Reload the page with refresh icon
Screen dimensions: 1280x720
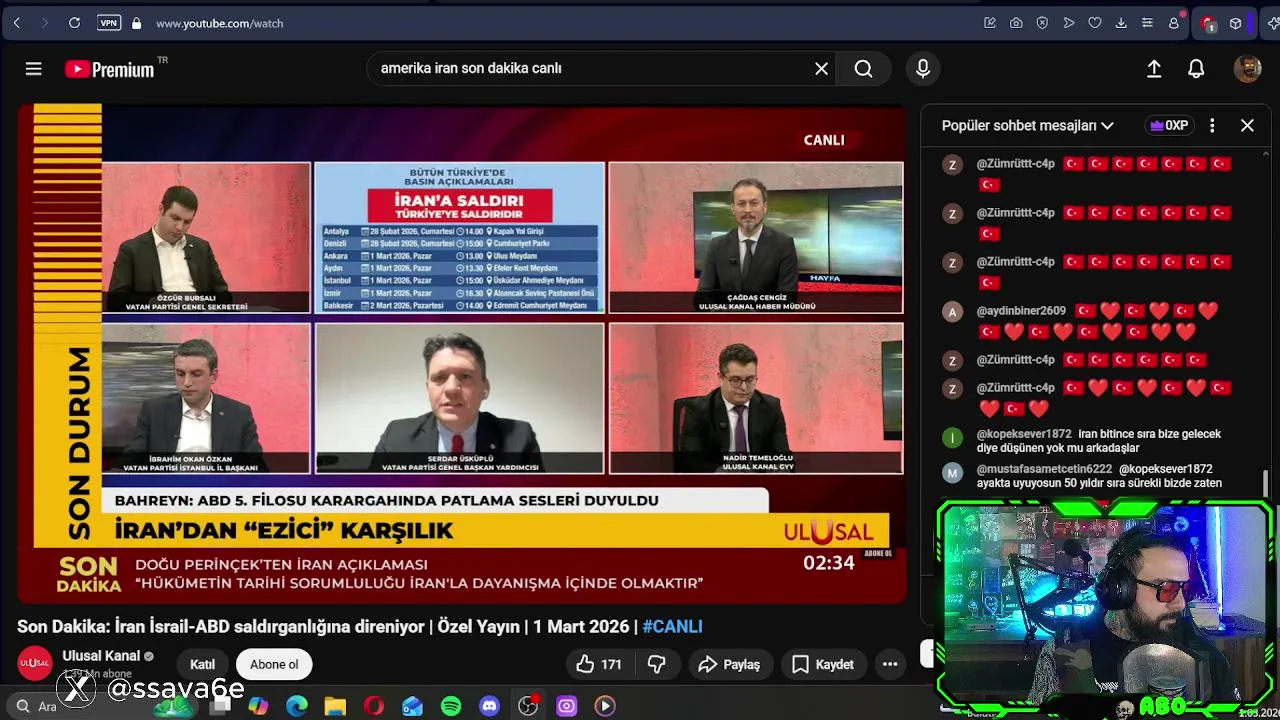[x=74, y=23]
